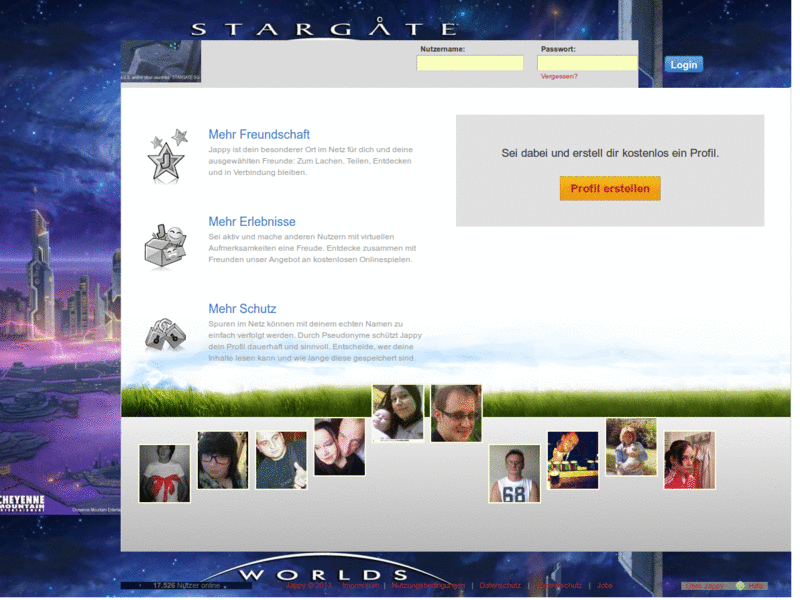The image size is (800, 600).
Task: Open the profile photo with red bow
Action: (164, 473)
